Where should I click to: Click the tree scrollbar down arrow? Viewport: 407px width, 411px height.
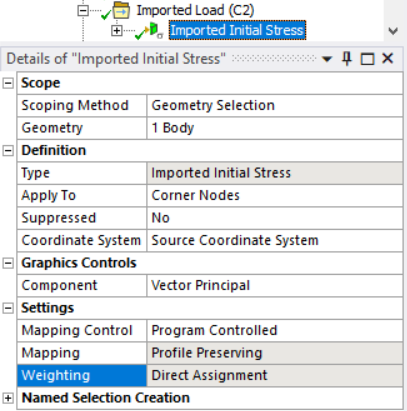coord(393,32)
